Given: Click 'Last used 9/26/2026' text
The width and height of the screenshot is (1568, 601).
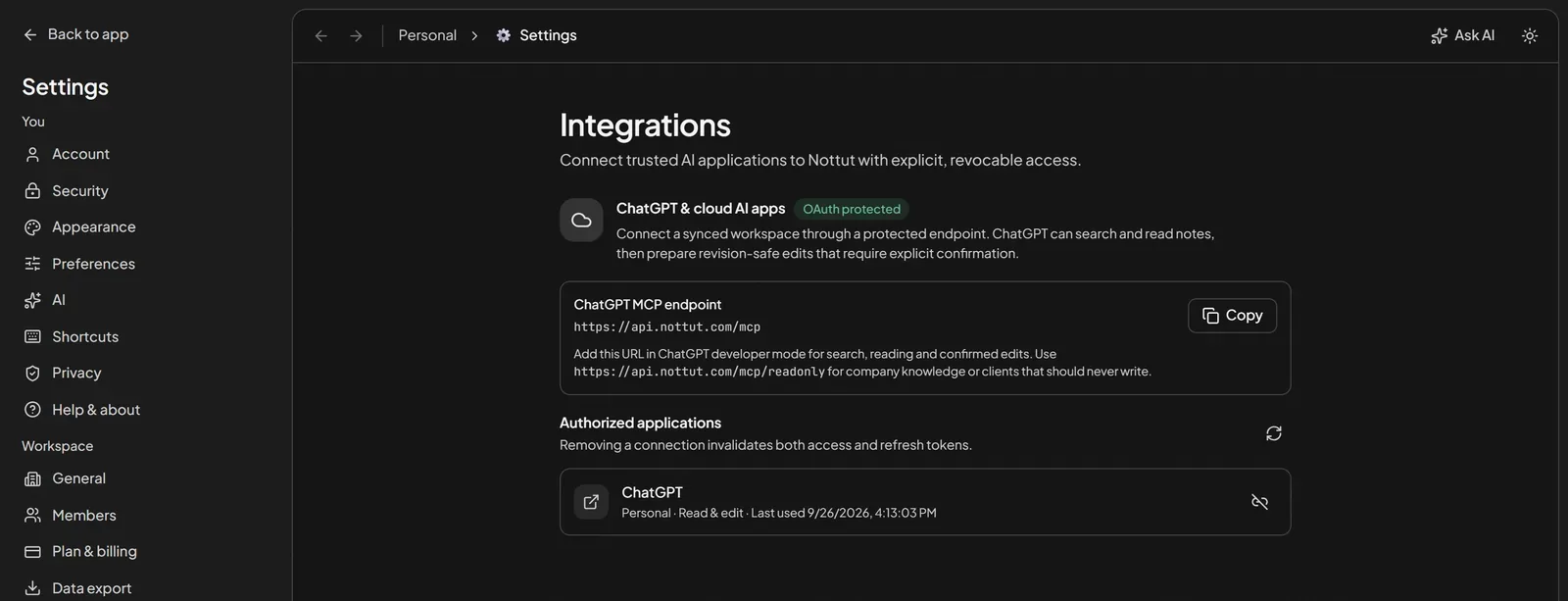Looking at the screenshot, I should [x=844, y=513].
